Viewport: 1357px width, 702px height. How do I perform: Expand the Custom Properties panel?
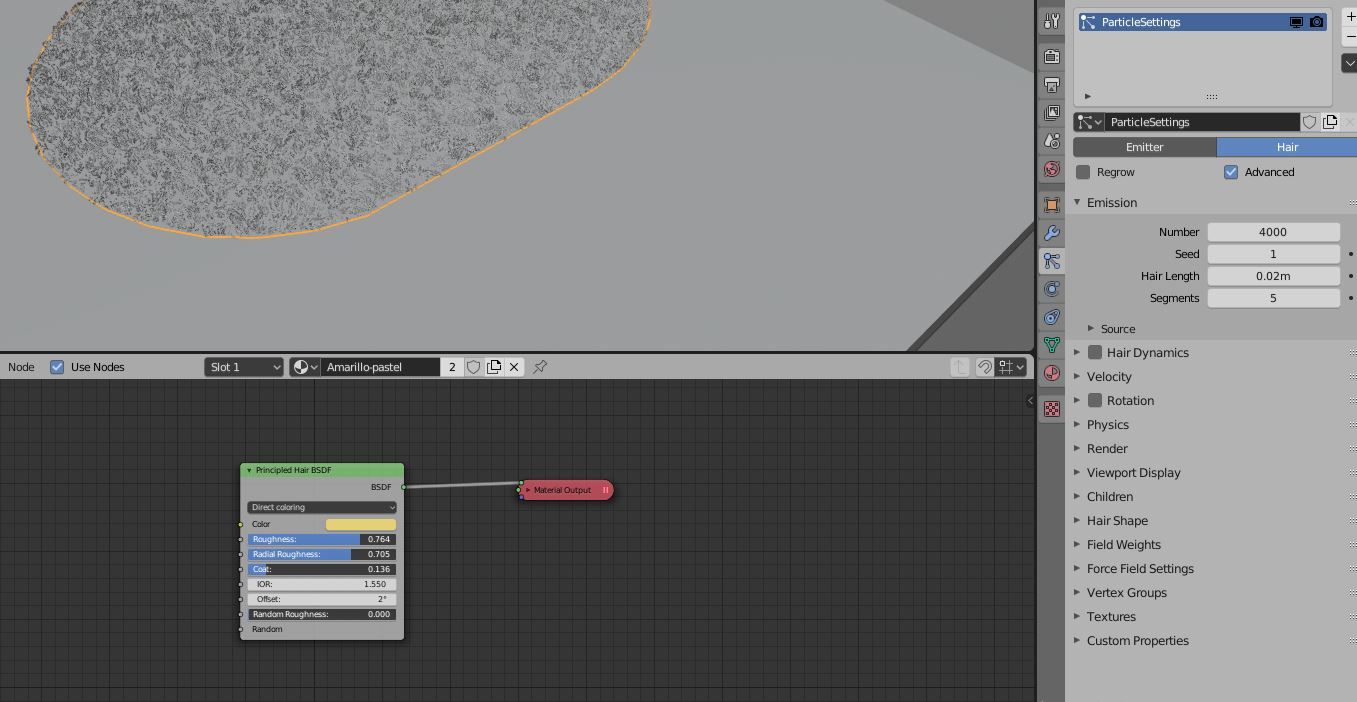pos(1137,640)
